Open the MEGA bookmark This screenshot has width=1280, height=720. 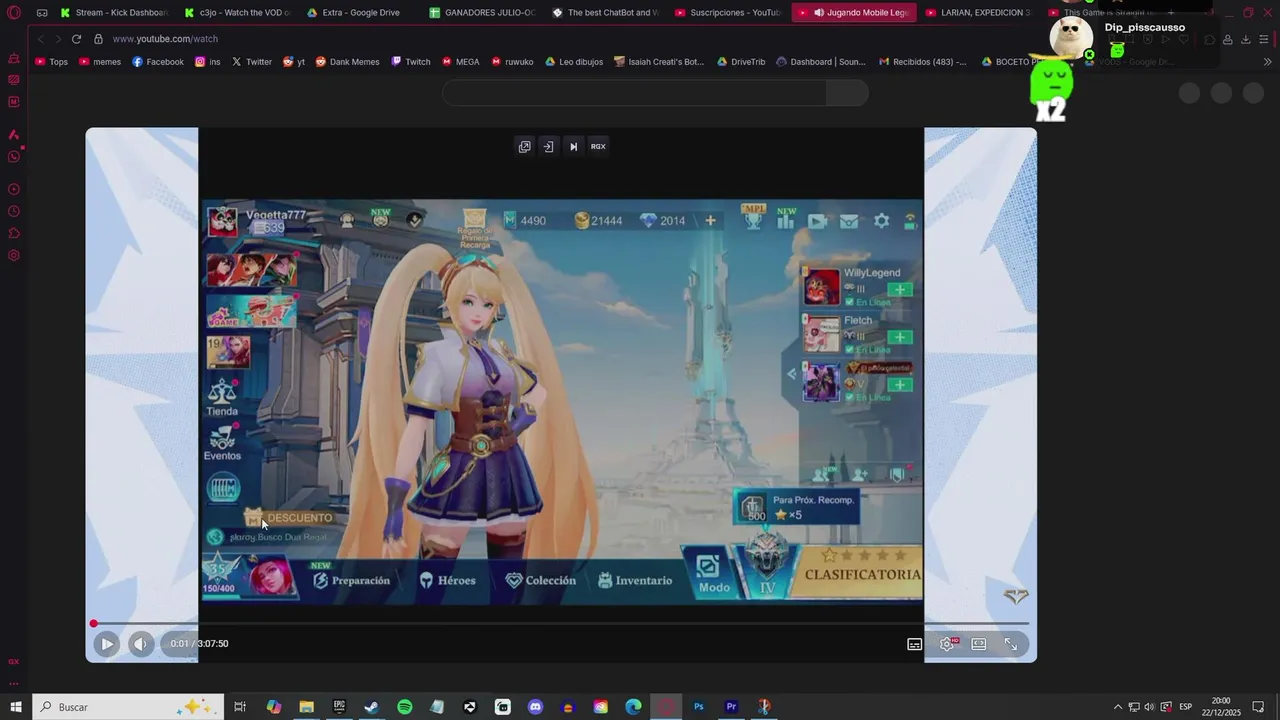click(461, 62)
